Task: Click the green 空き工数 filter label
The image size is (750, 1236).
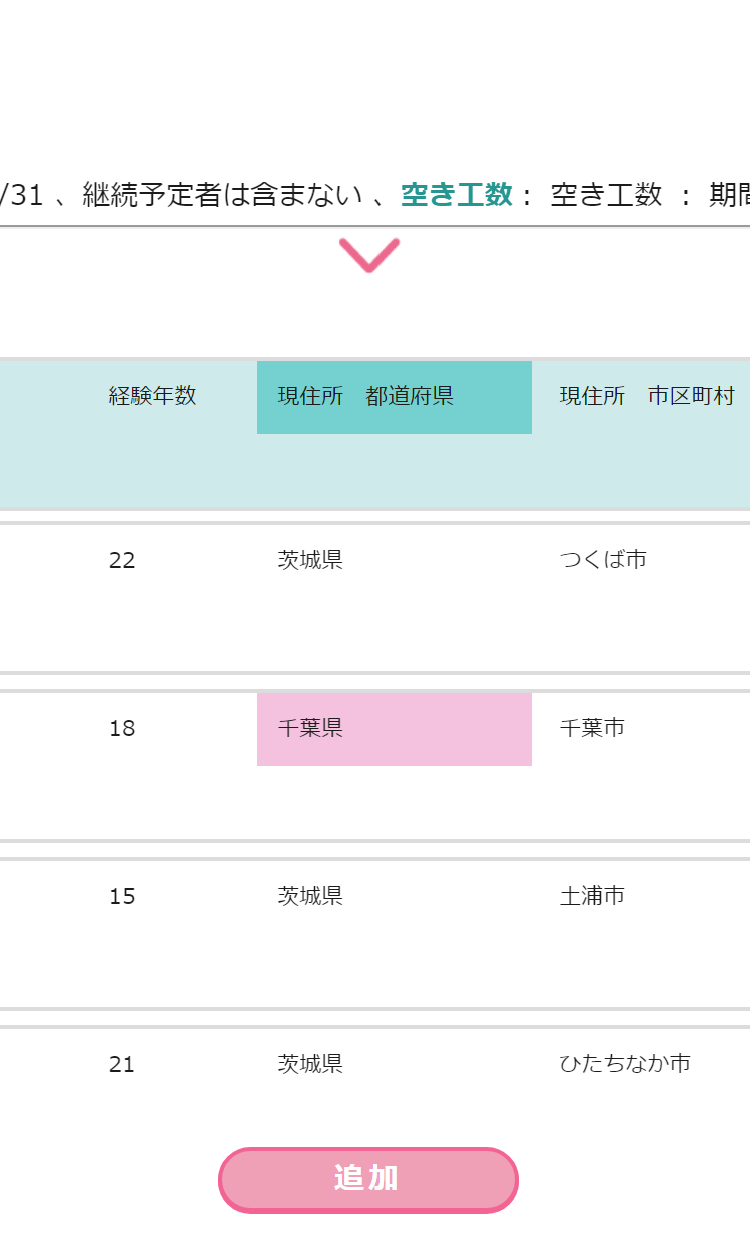Action: coord(456,195)
